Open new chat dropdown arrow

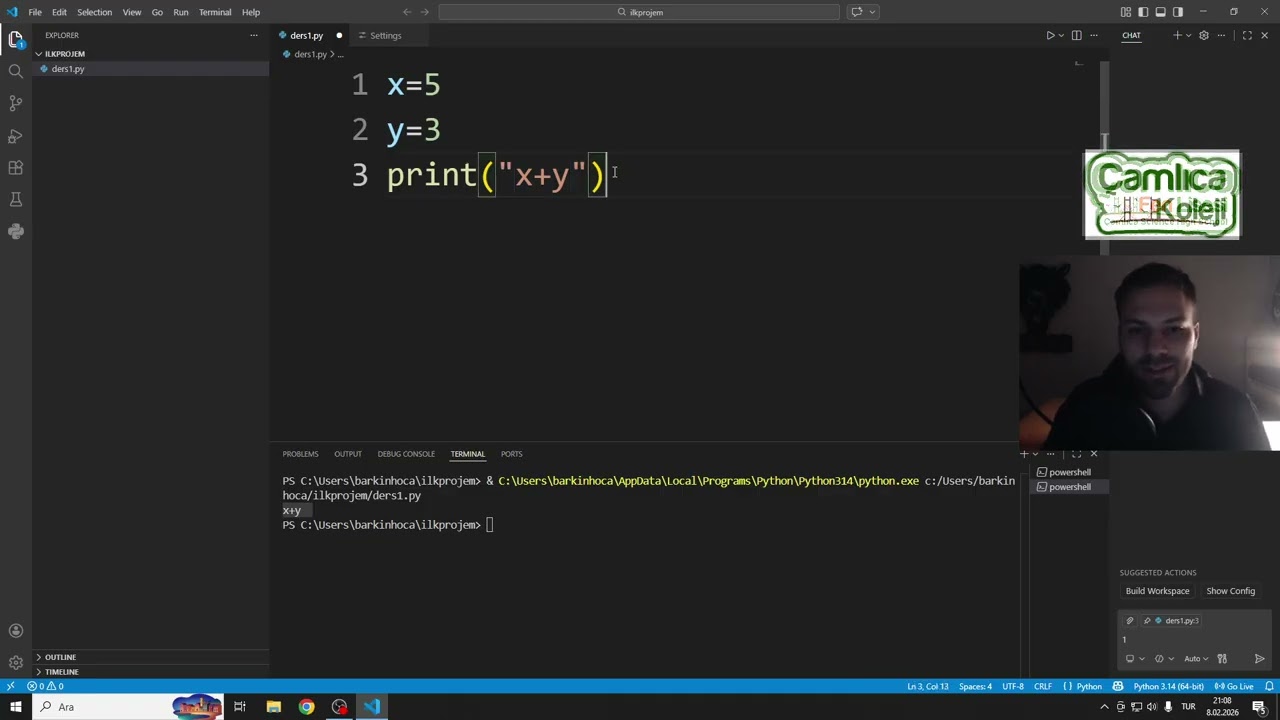tap(1188, 35)
